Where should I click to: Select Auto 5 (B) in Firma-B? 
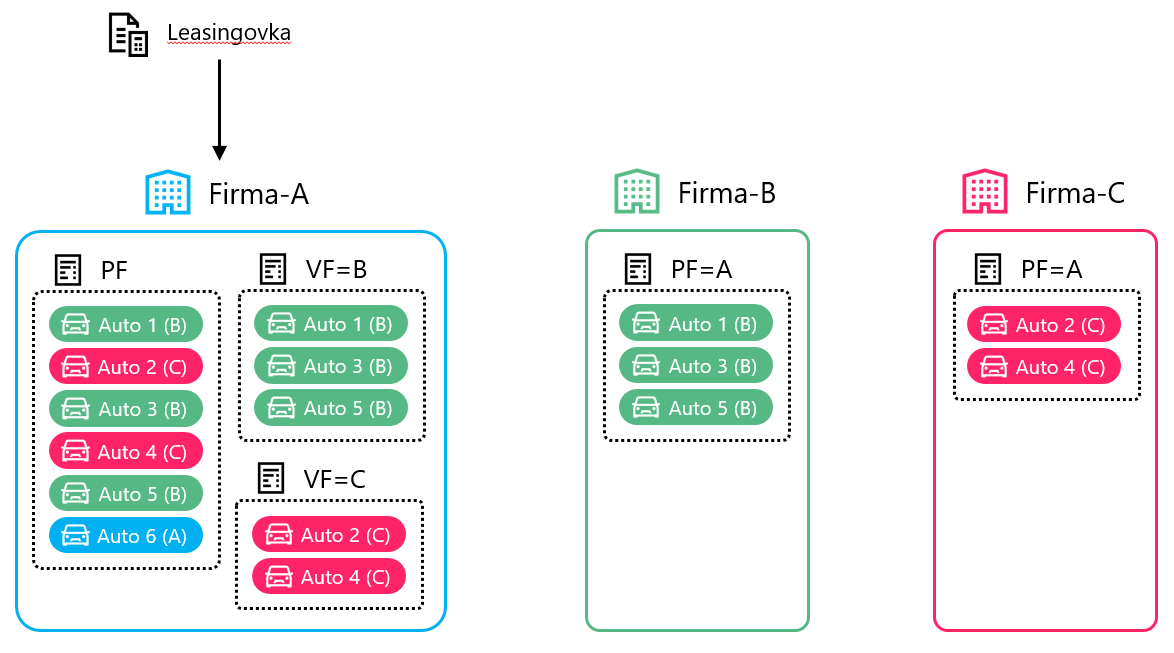pos(696,408)
